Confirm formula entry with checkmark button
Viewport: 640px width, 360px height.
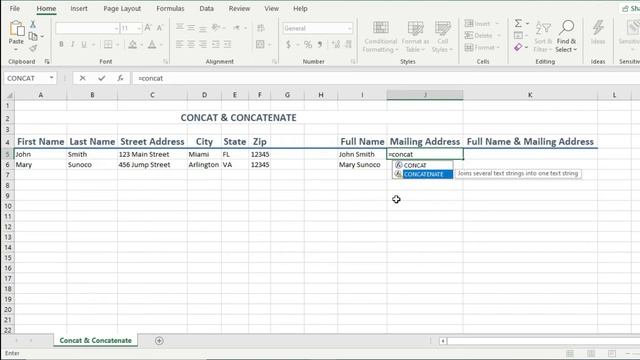[102, 78]
